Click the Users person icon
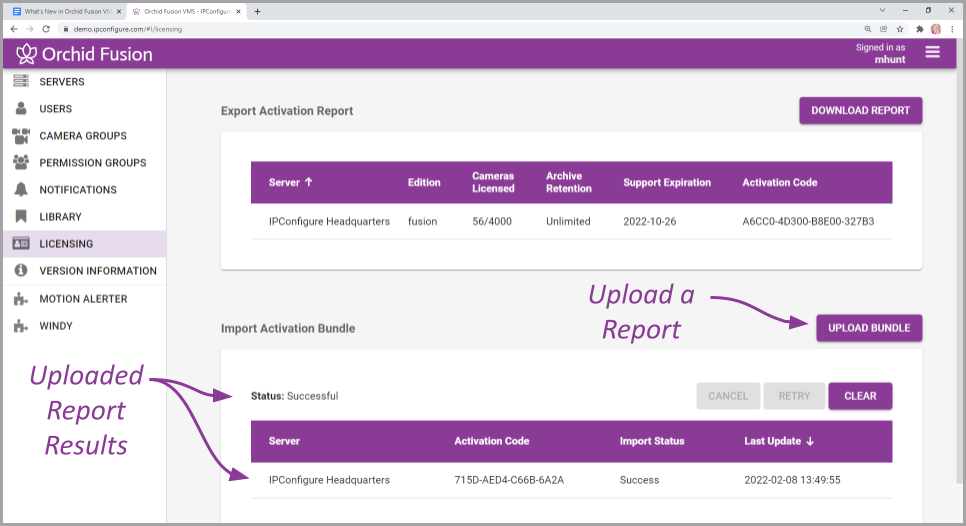 [21, 108]
